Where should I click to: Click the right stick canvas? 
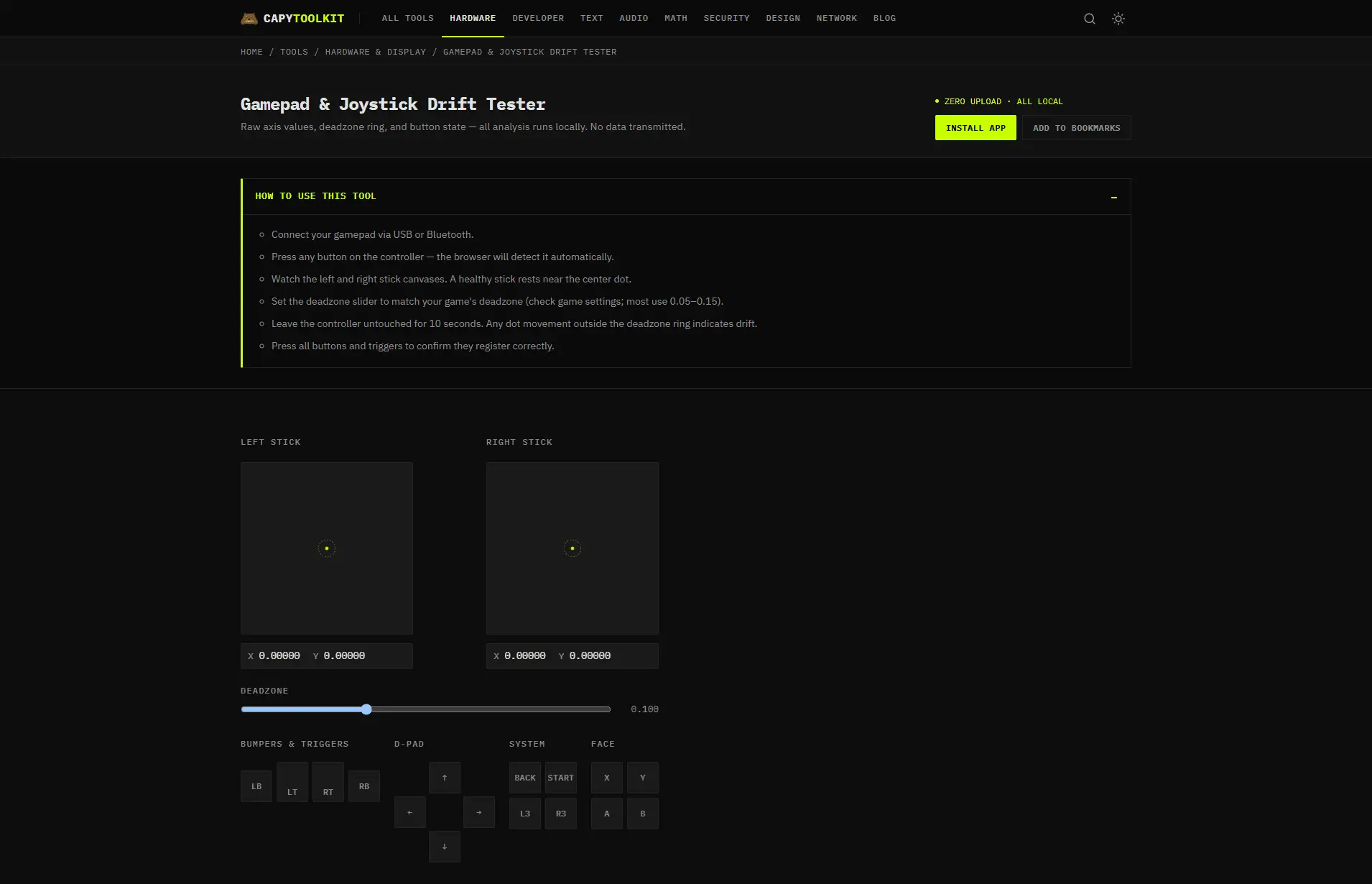click(573, 548)
